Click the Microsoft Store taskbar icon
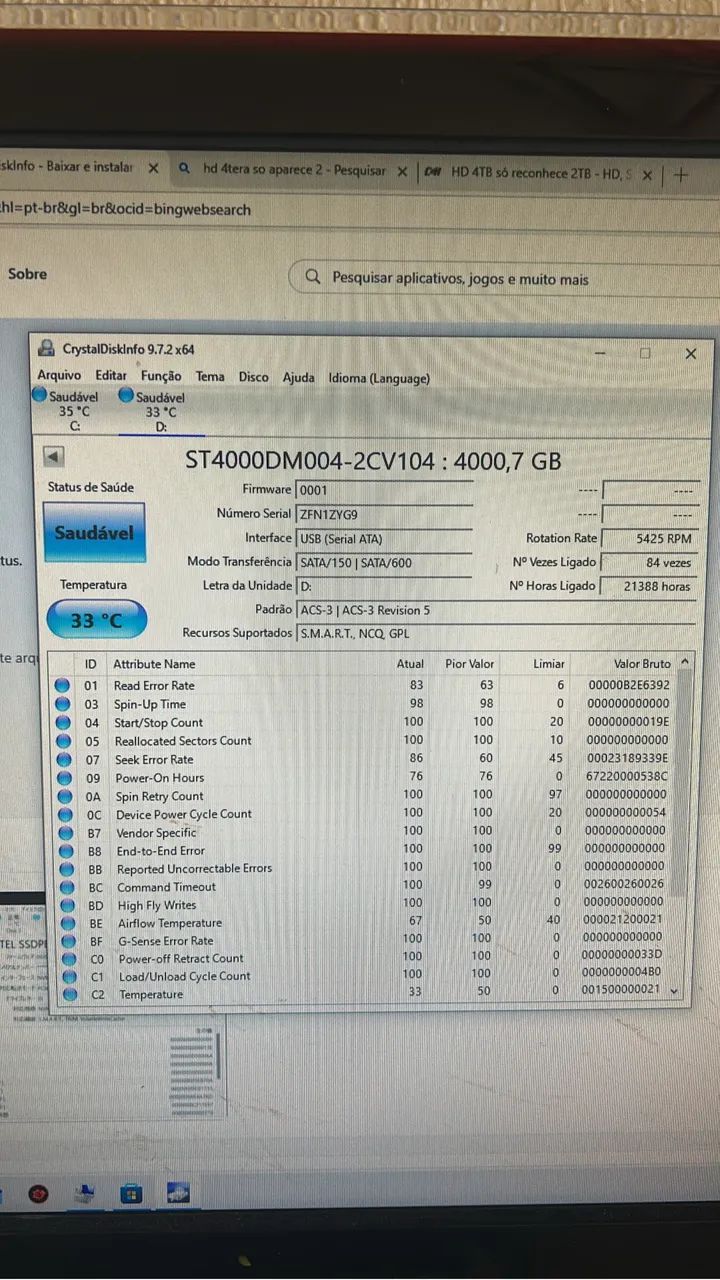 pyautogui.click(x=132, y=1193)
